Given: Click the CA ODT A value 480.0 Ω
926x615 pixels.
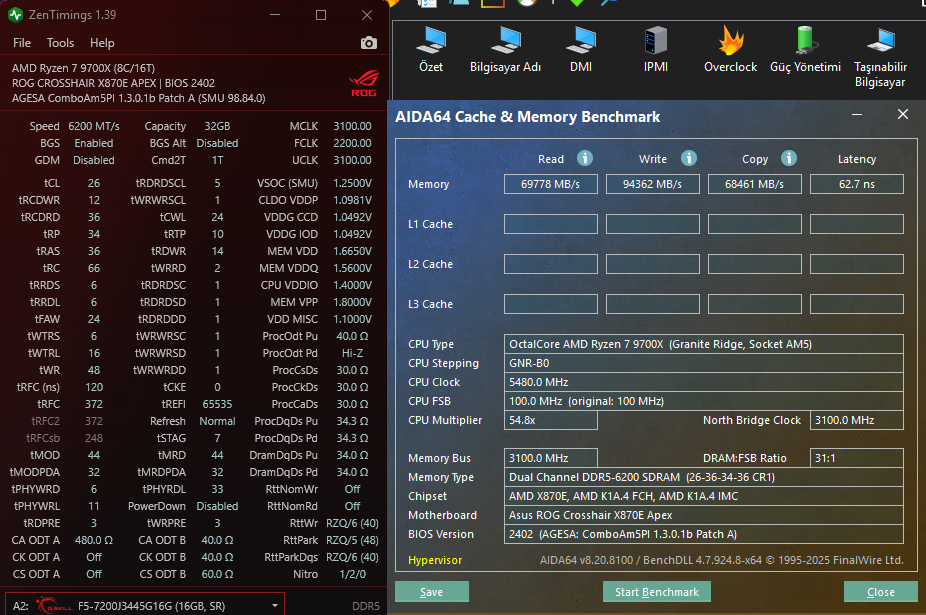Looking at the screenshot, I should pos(94,540).
